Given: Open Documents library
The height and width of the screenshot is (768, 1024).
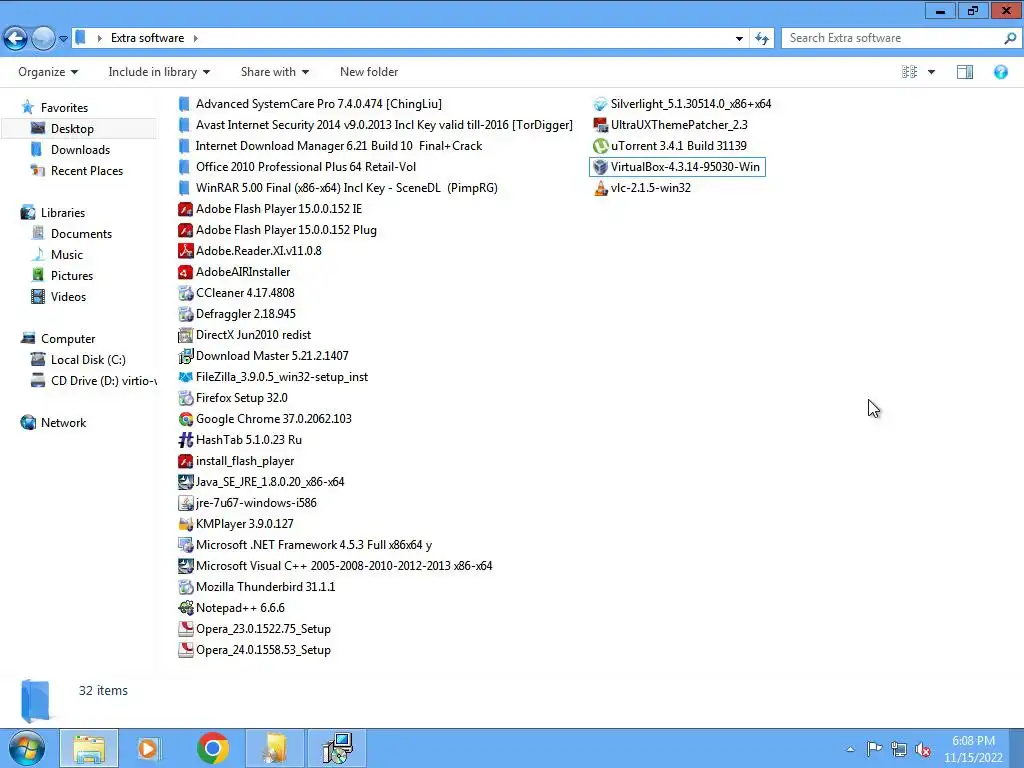Looking at the screenshot, I should (x=81, y=234).
